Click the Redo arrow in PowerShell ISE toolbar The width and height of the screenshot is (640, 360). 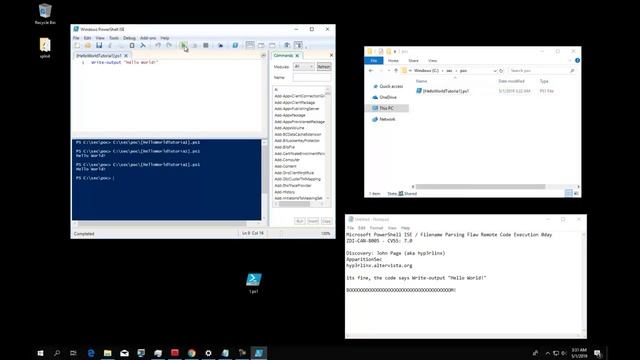tap(169, 45)
